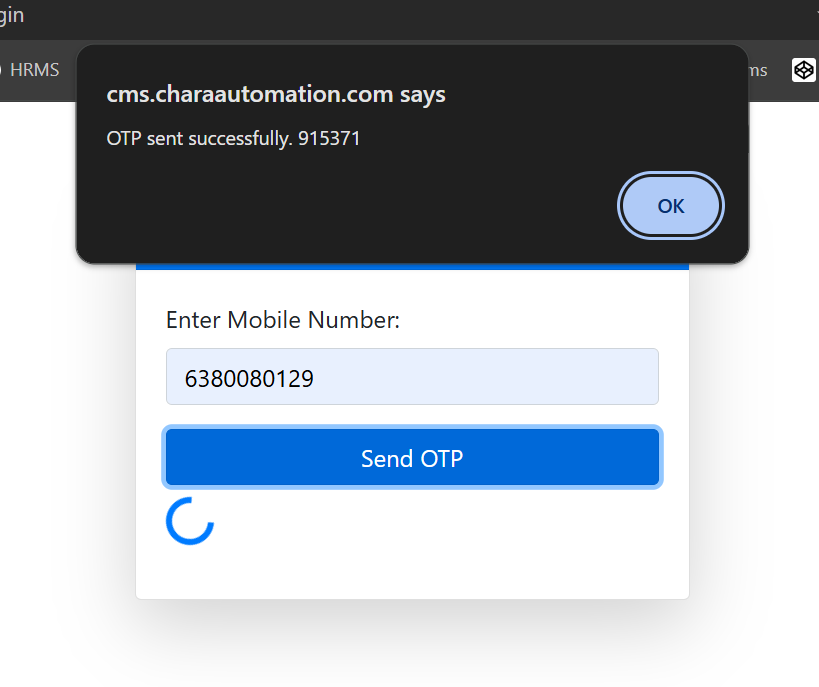
Task: Click the 'Enter Mobile Number:' label
Action: point(282,320)
